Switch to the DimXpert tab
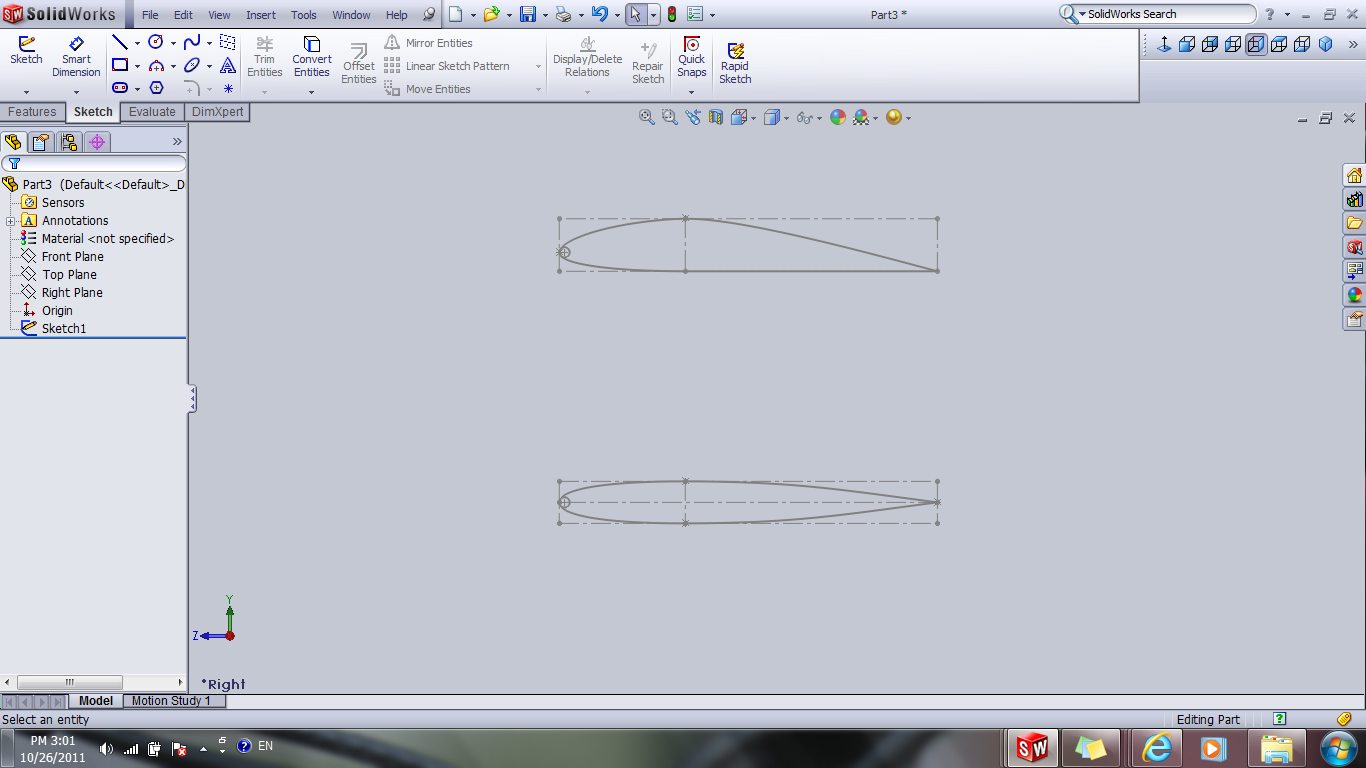 click(217, 112)
